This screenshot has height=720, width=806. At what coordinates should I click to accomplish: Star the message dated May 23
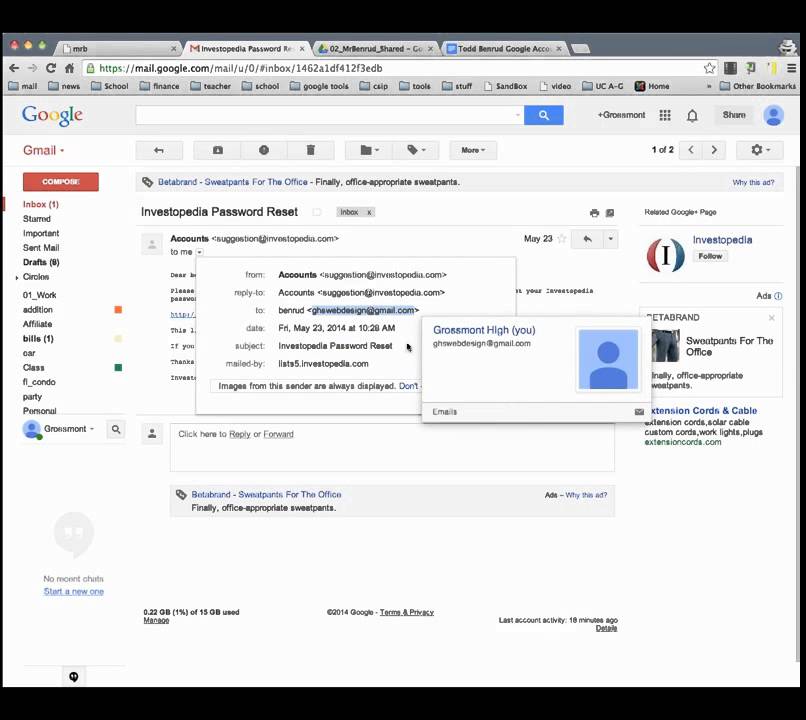click(562, 238)
